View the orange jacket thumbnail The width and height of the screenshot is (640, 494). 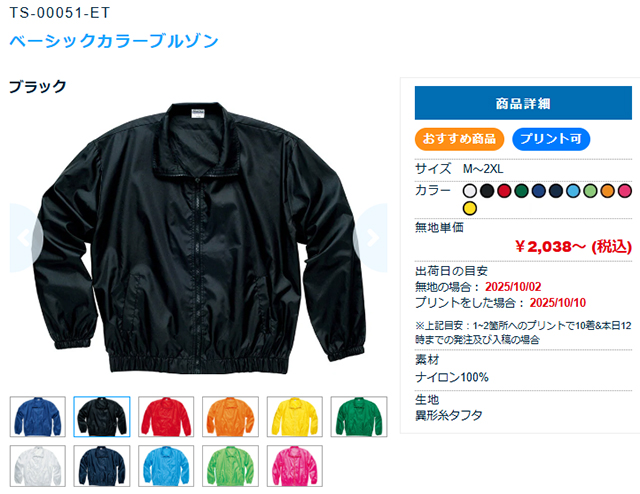point(230,416)
